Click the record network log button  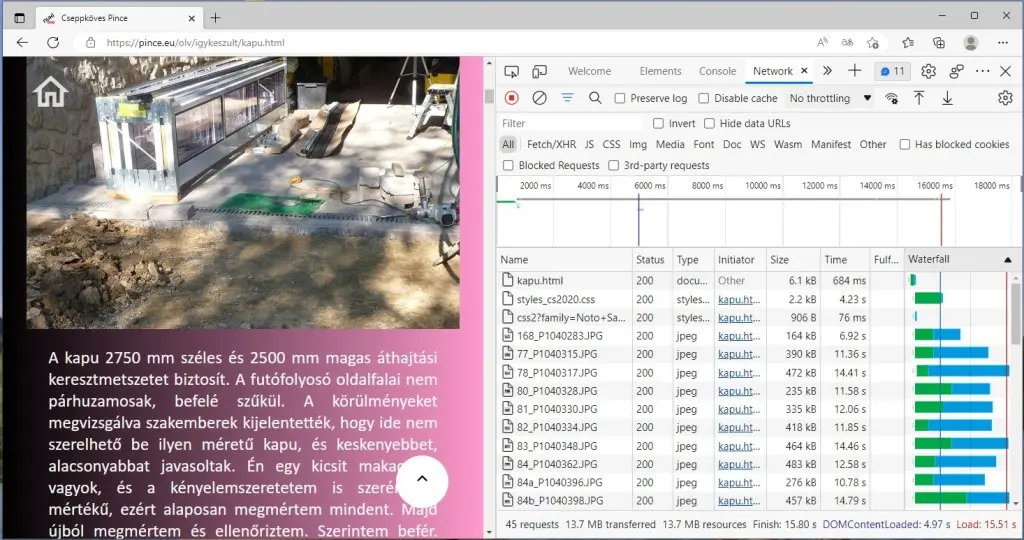pos(511,98)
